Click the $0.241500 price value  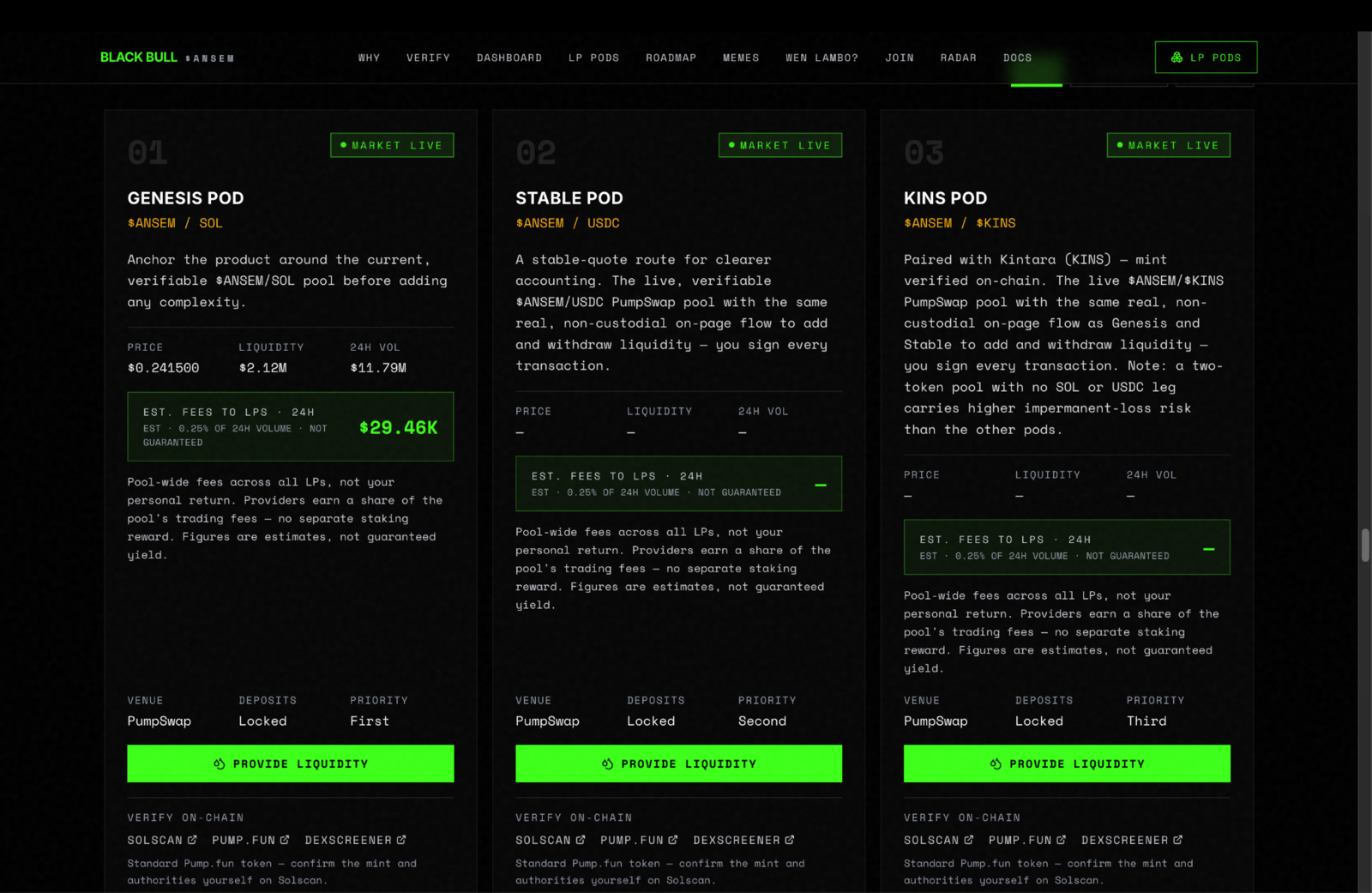click(x=163, y=368)
